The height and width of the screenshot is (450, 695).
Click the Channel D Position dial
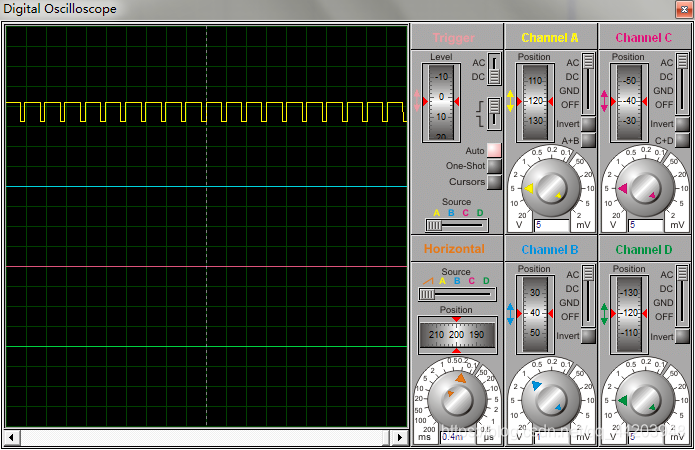pyautogui.click(x=629, y=314)
